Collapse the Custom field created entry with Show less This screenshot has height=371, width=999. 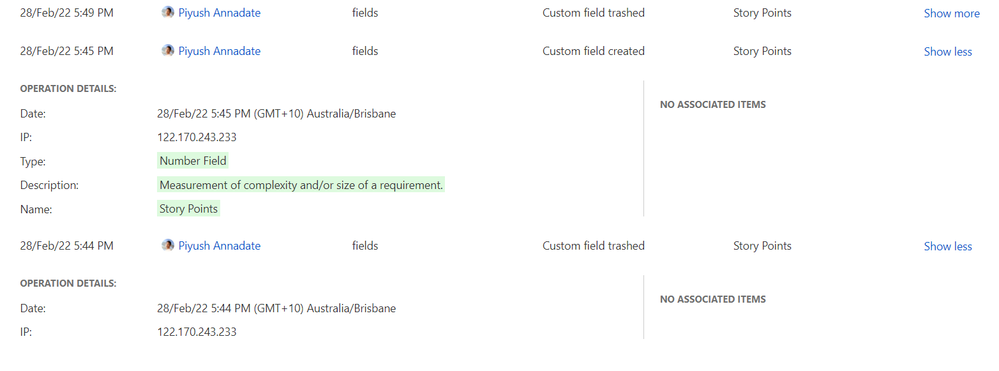948,52
